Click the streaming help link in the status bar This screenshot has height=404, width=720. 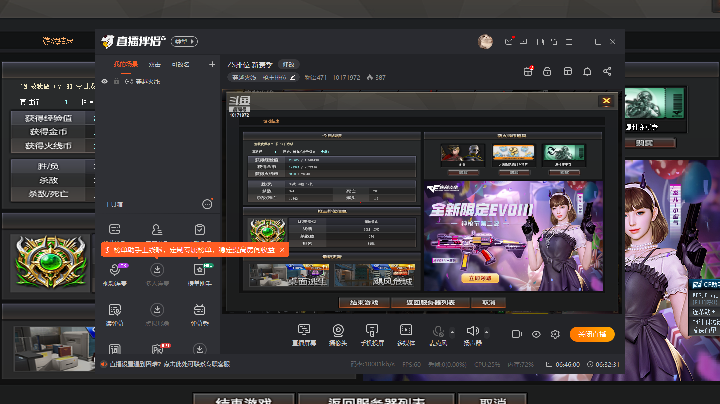(x=169, y=364)
